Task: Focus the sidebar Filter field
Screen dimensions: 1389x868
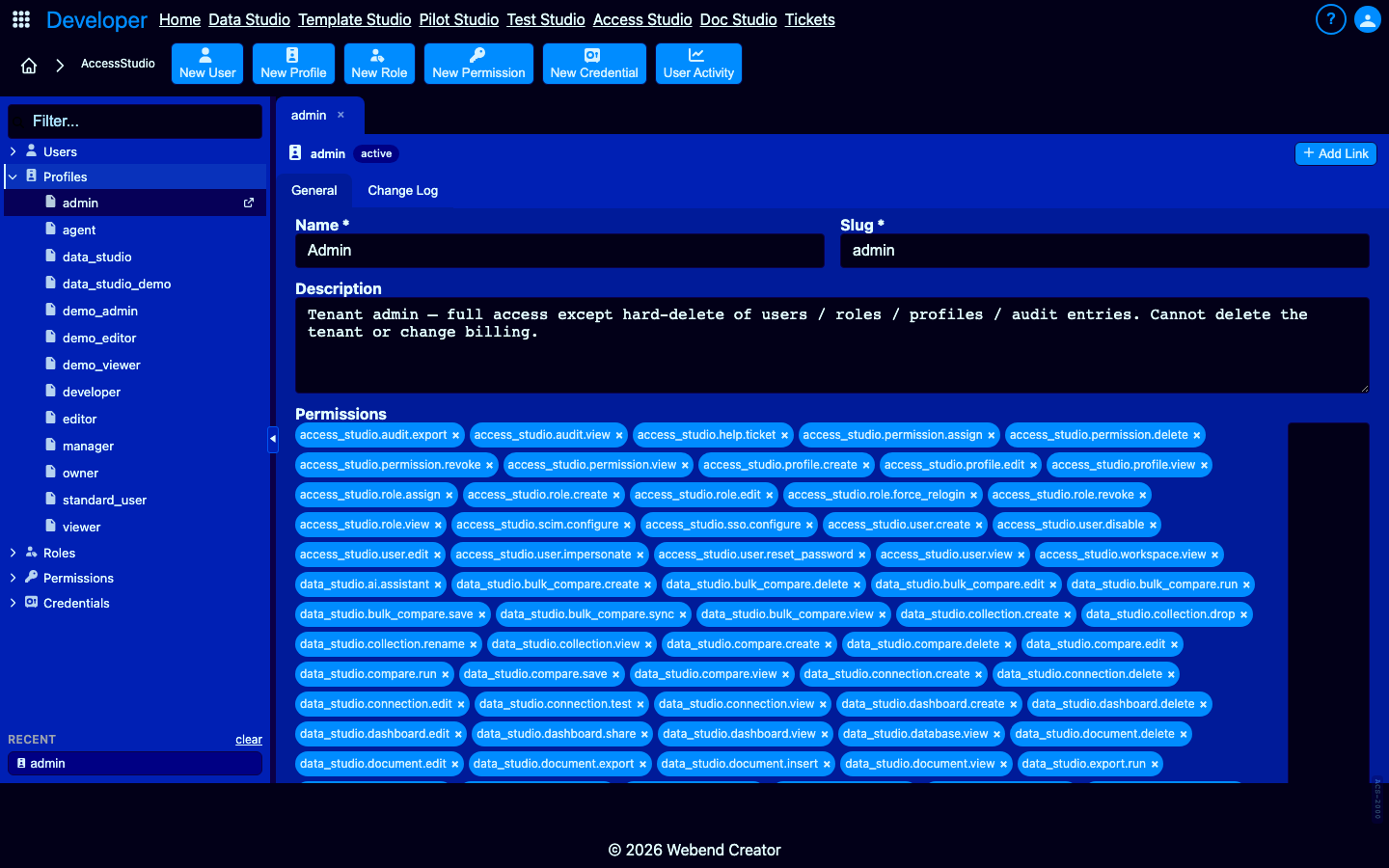Action: 135,122
